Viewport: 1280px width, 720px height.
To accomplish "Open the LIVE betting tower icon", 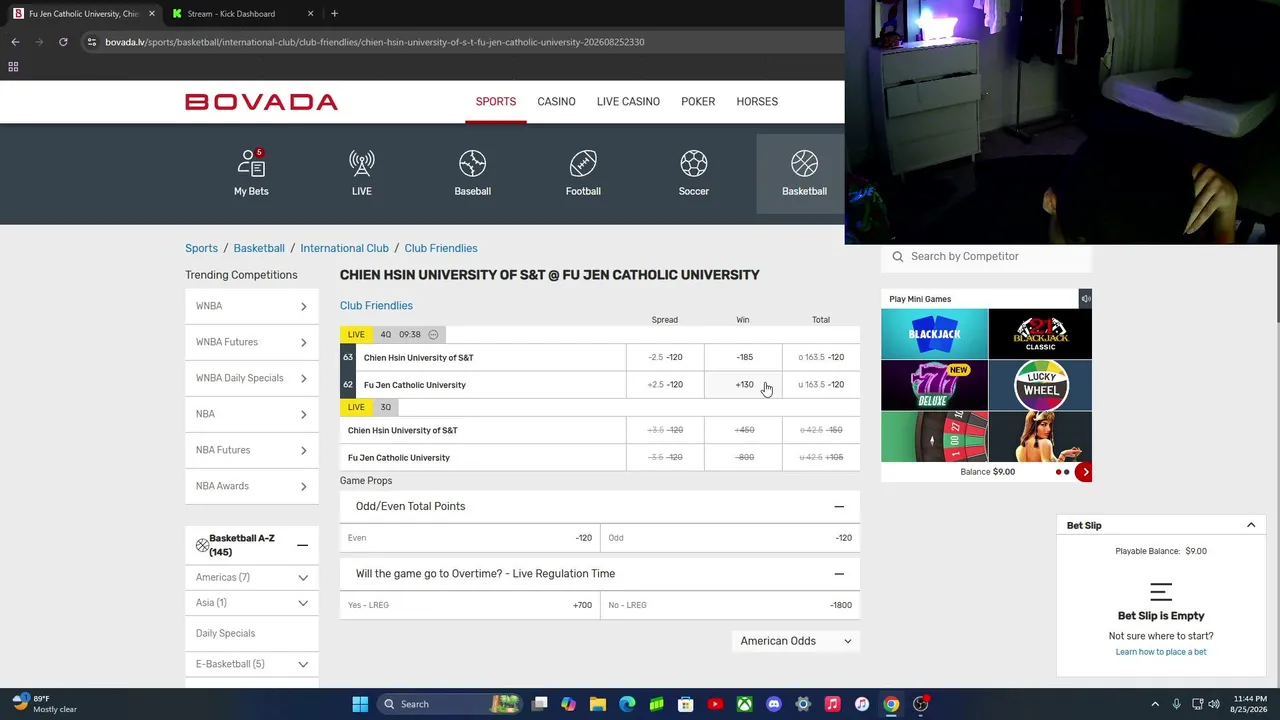I will point(362,164).
